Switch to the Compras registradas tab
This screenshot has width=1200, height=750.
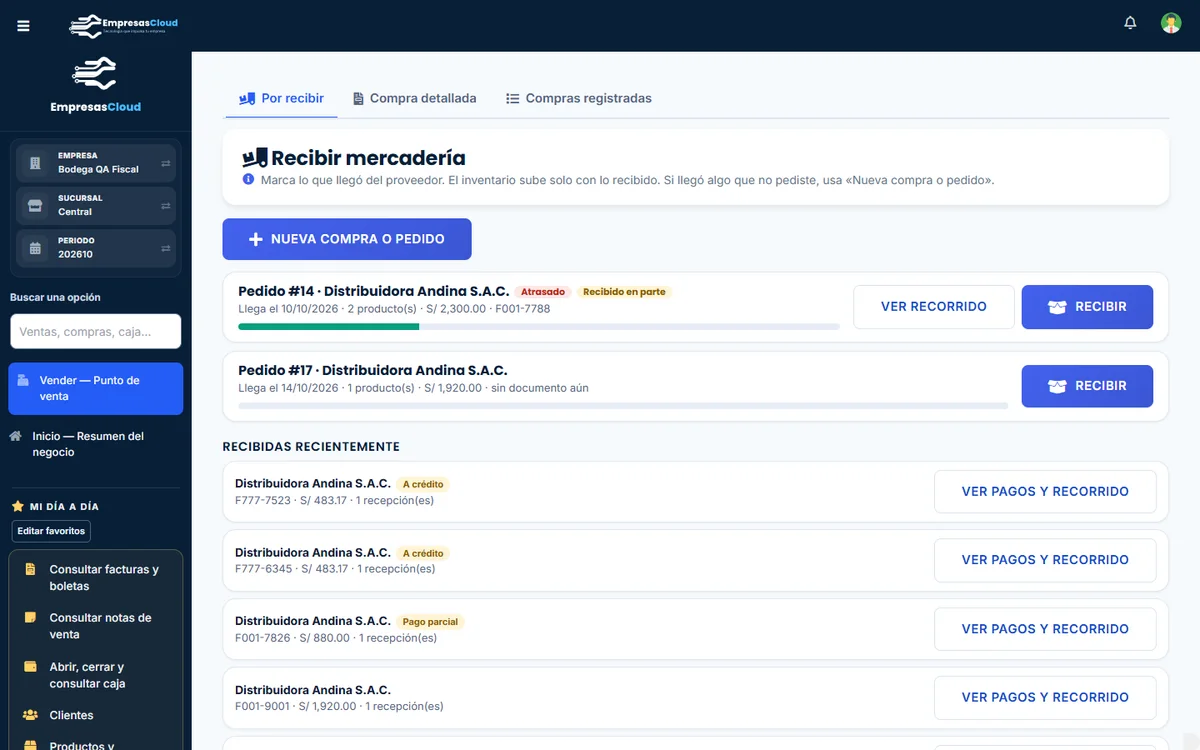[x=578, y=98]
